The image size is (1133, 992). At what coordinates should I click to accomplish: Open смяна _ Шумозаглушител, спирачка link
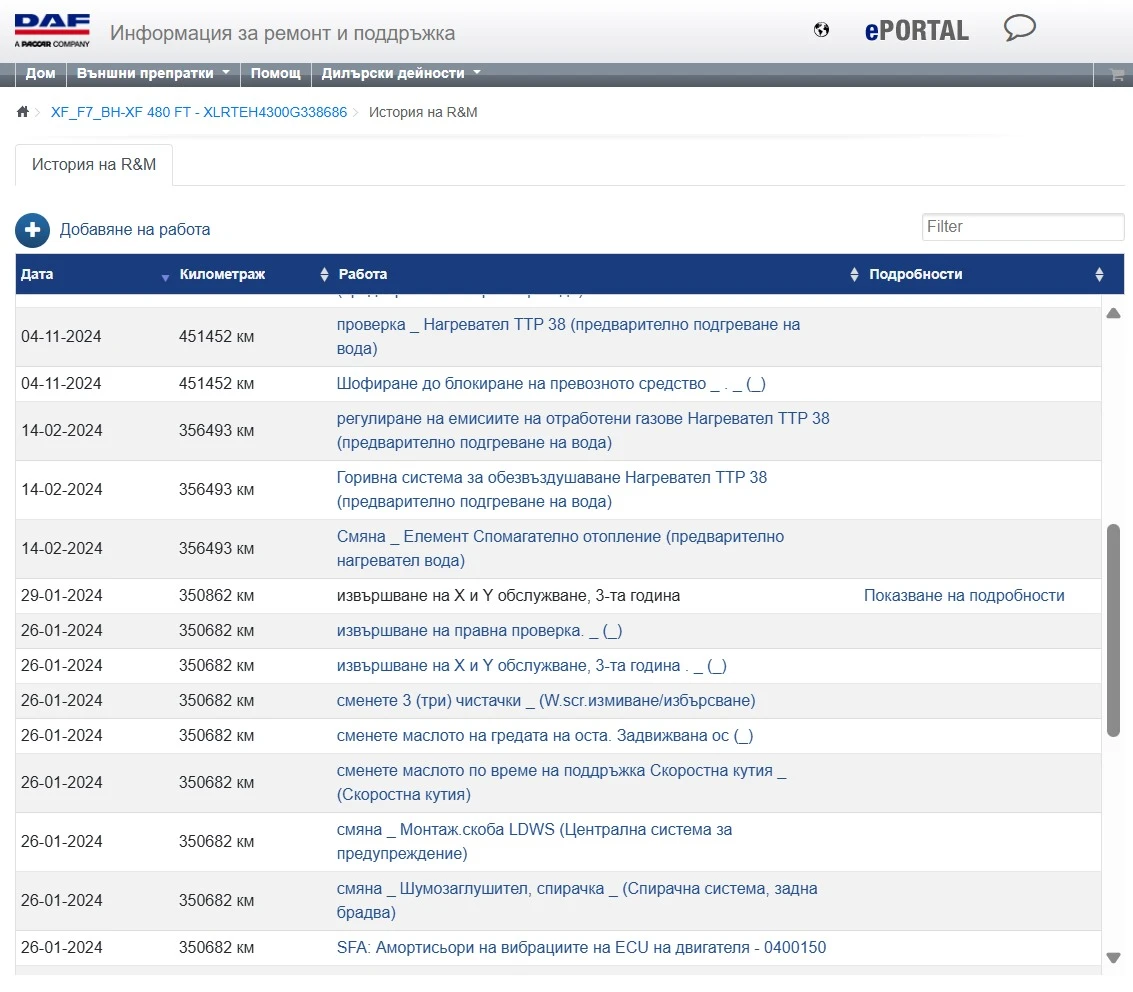(x=577, y=900)
